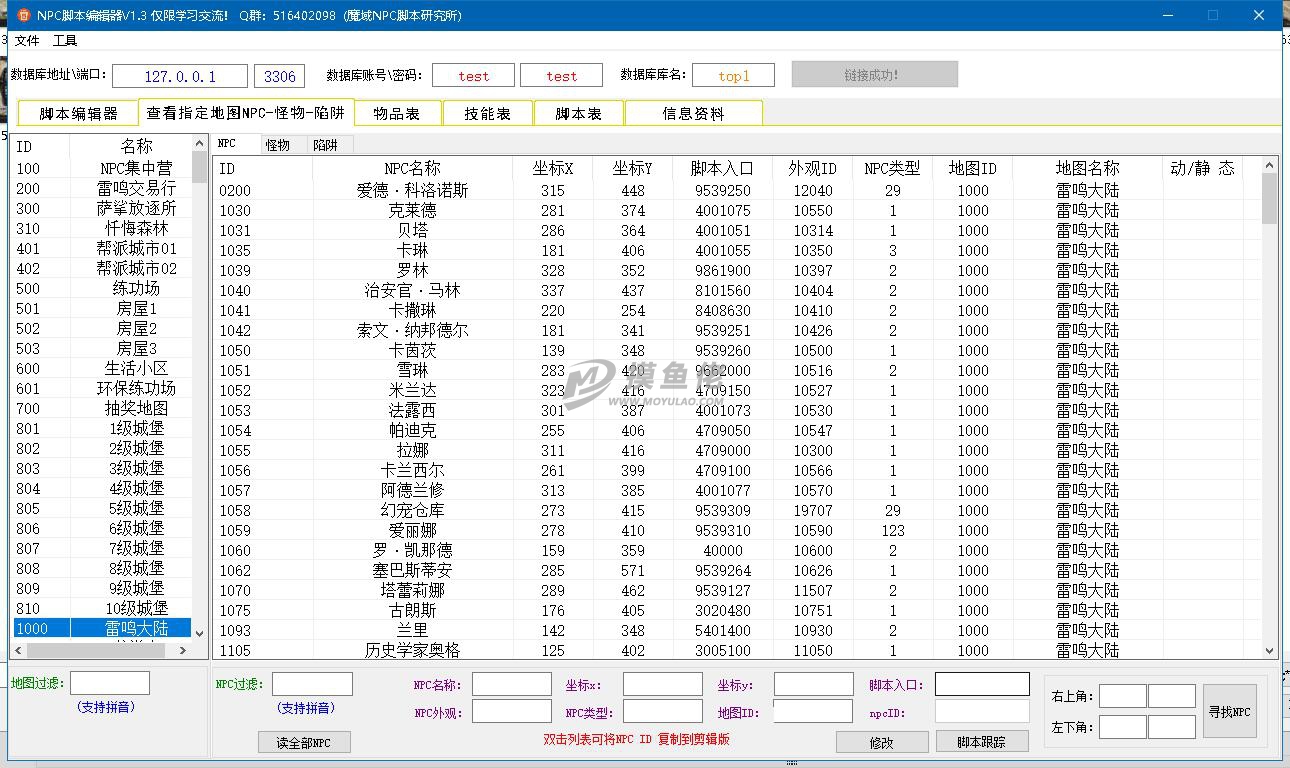Image resolution: width=1290 pixels, height=768 pixels.
Task: Click NPC table scrollbar up arrow
Action: pos(1270,165)
